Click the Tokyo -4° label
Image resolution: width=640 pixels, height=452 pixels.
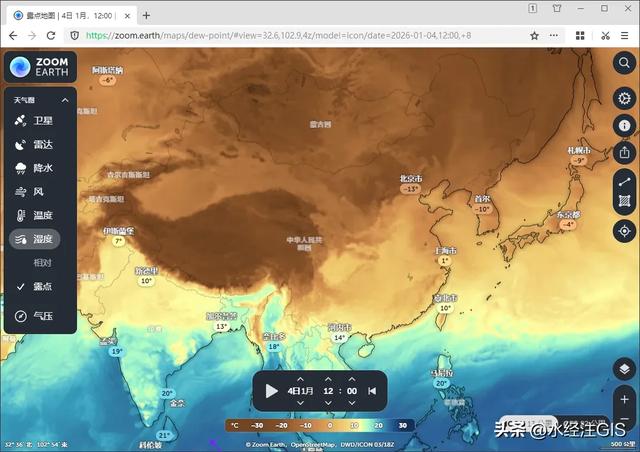568,224
